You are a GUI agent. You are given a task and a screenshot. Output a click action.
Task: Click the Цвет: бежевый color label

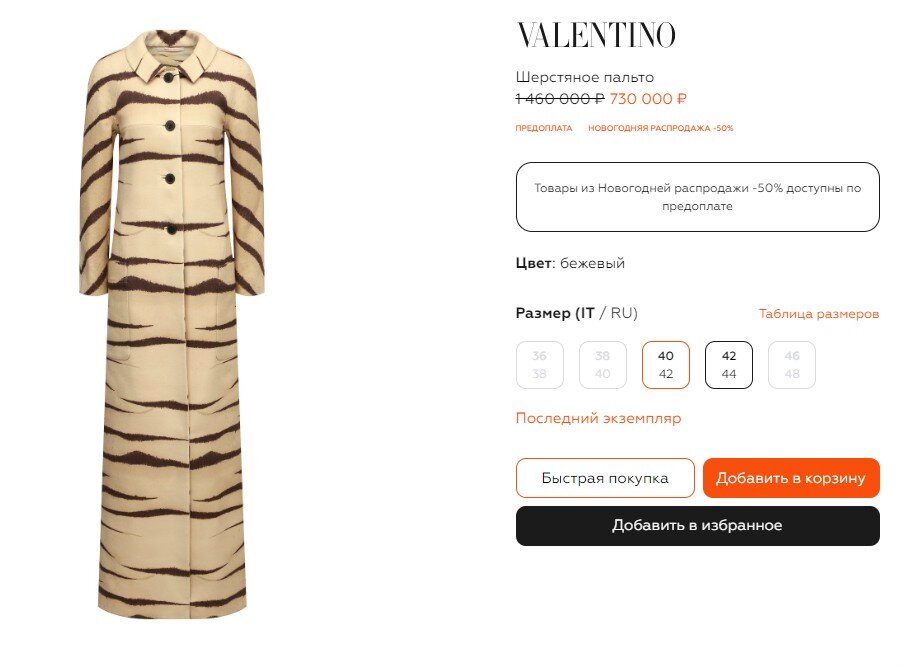(570, 263)
